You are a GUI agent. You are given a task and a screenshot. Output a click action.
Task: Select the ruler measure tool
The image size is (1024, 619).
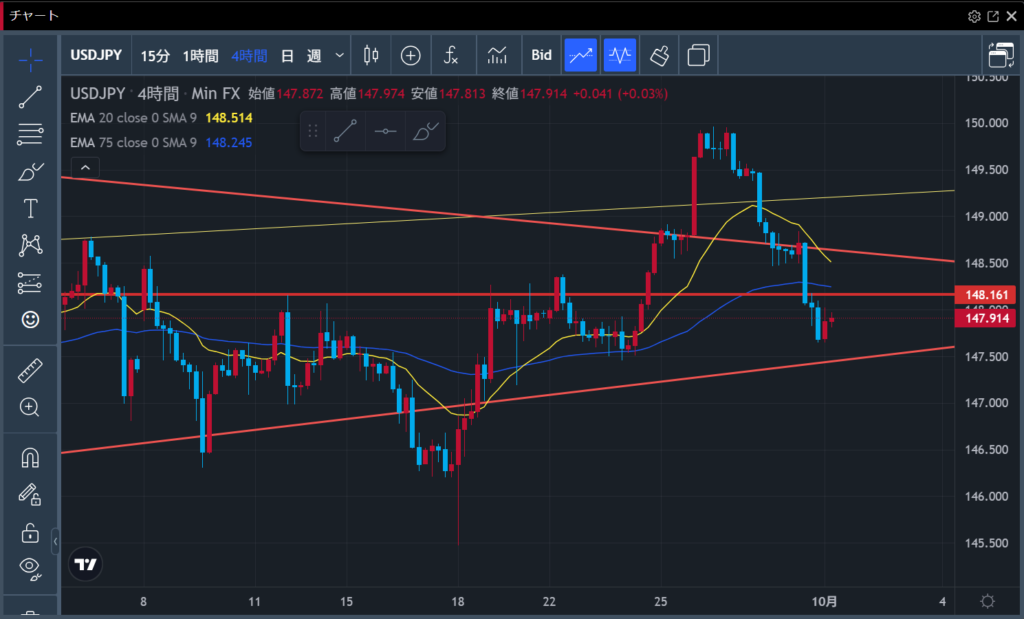tap(30, 371)
